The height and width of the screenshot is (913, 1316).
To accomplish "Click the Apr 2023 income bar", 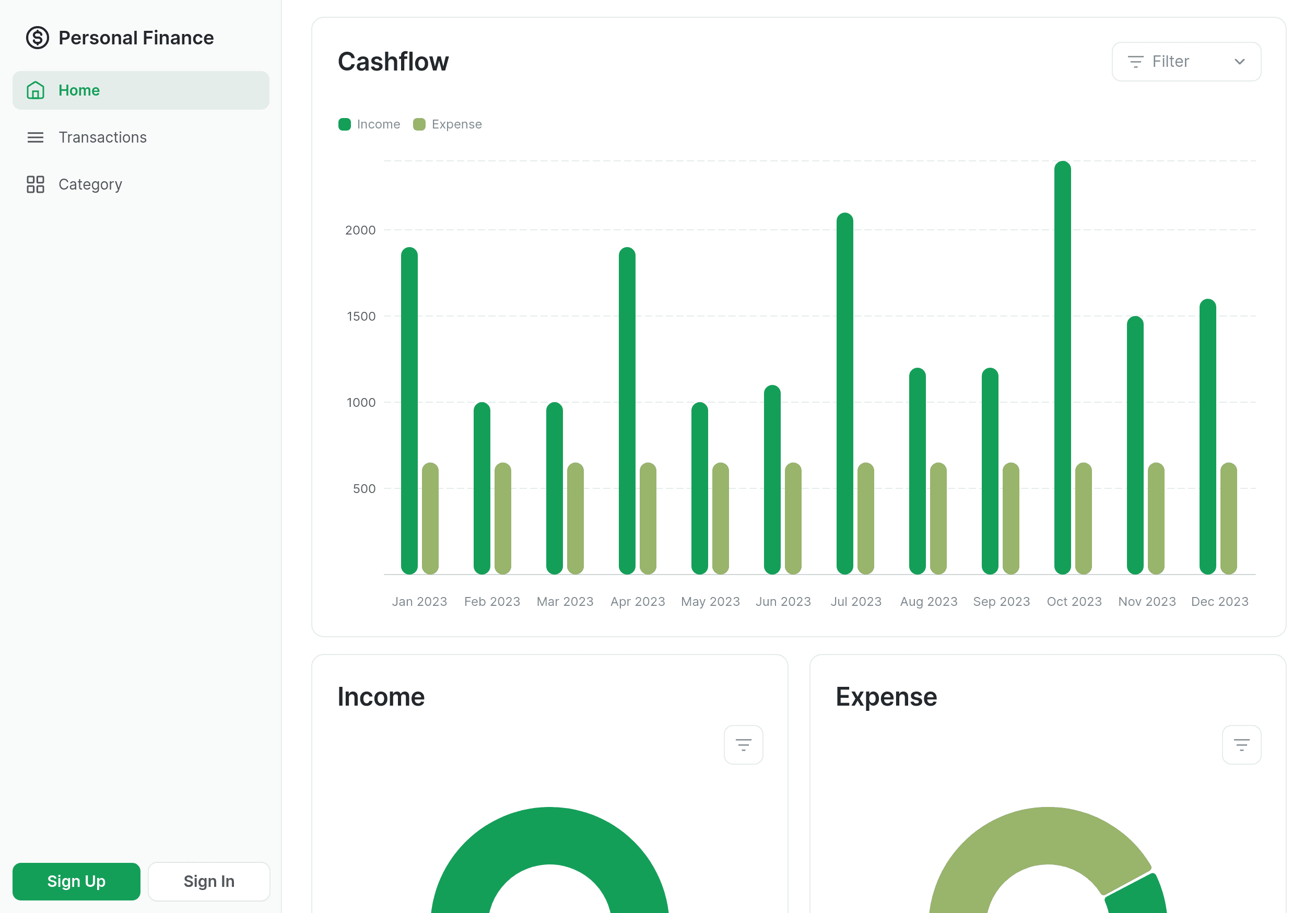I will click(627, 410).
